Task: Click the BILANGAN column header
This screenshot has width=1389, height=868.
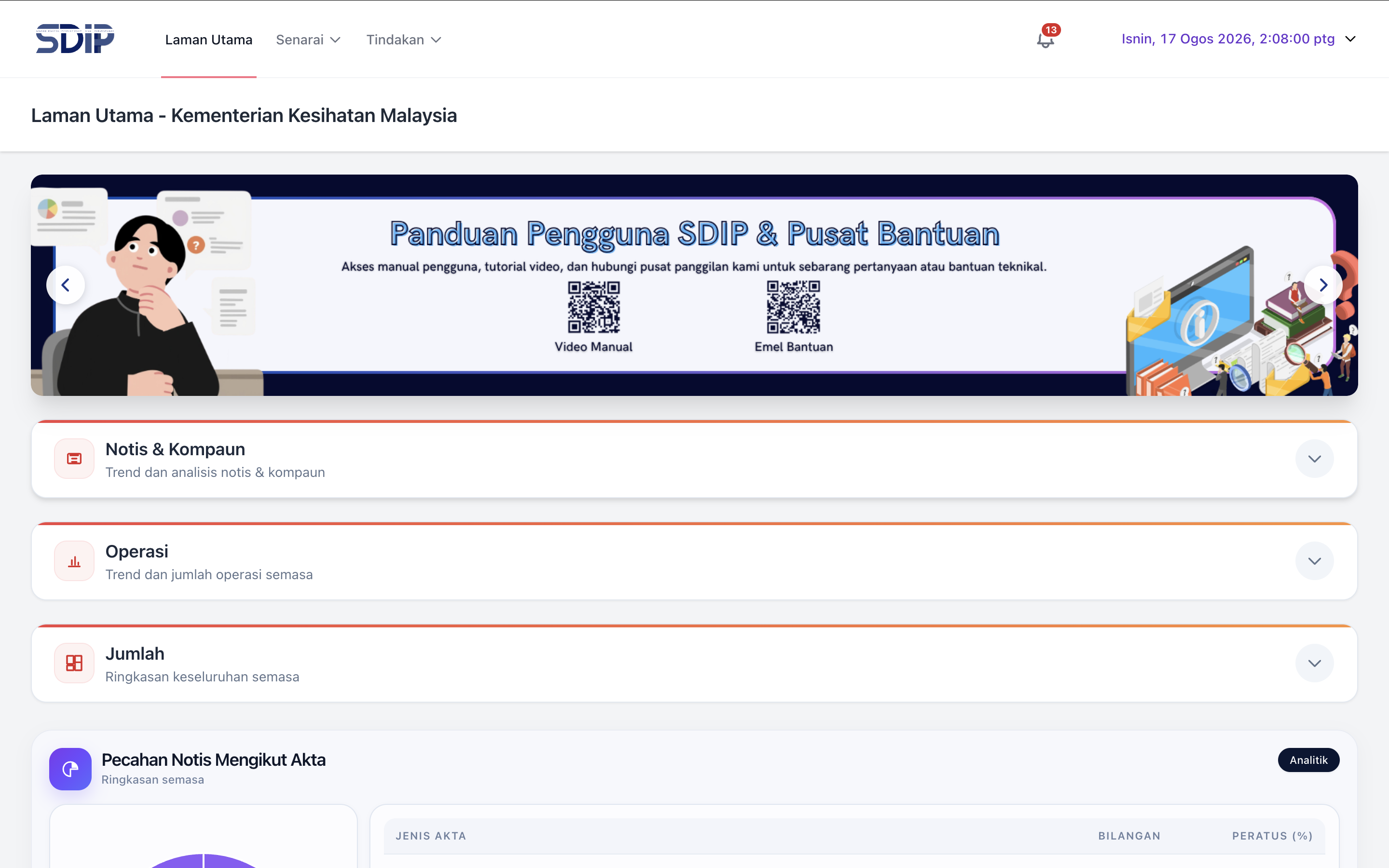Action: point(1129,836)
